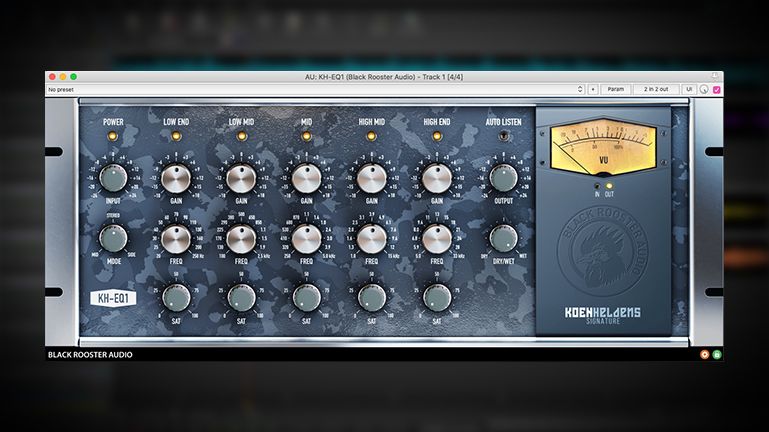Click the plus preset button
769x432 pixels.
point(593,89)
